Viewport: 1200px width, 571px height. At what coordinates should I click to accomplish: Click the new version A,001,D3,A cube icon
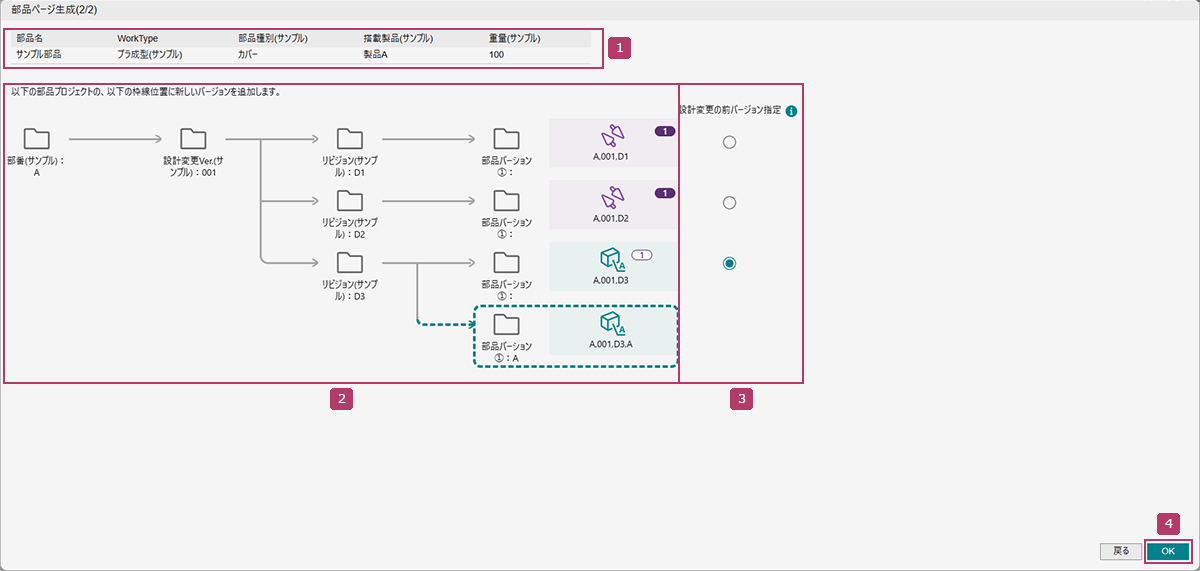click(611, 323)
